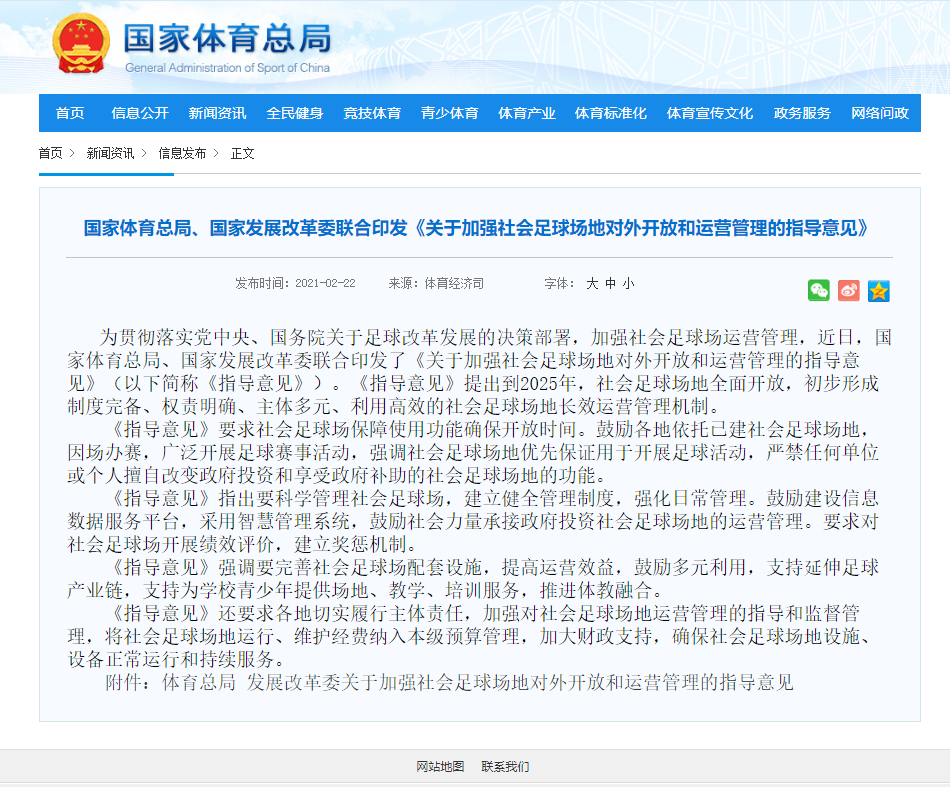Screen dimensions: 950x787
Task: Select 全民健身 in navigation bar
Action: [296, 113]
